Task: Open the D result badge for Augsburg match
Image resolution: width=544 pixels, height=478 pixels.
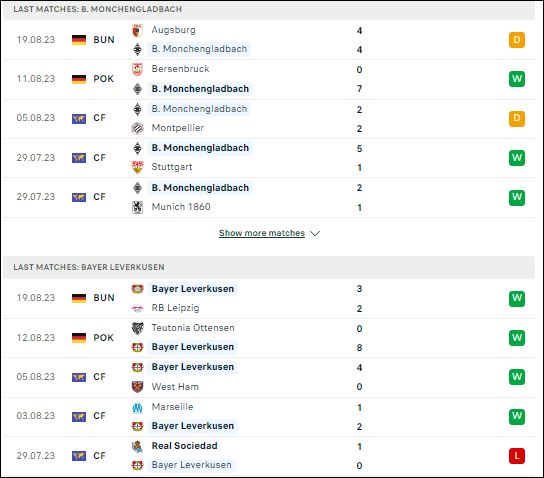Action: [x=517, y=40]
